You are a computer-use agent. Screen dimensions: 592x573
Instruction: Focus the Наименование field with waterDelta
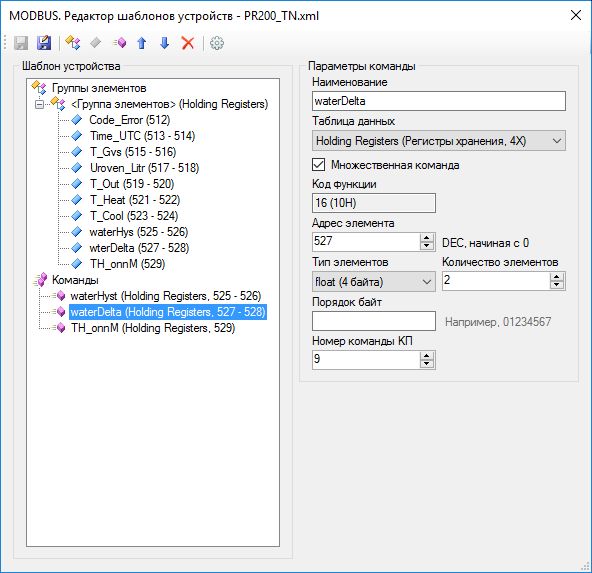tap(439, 101)
